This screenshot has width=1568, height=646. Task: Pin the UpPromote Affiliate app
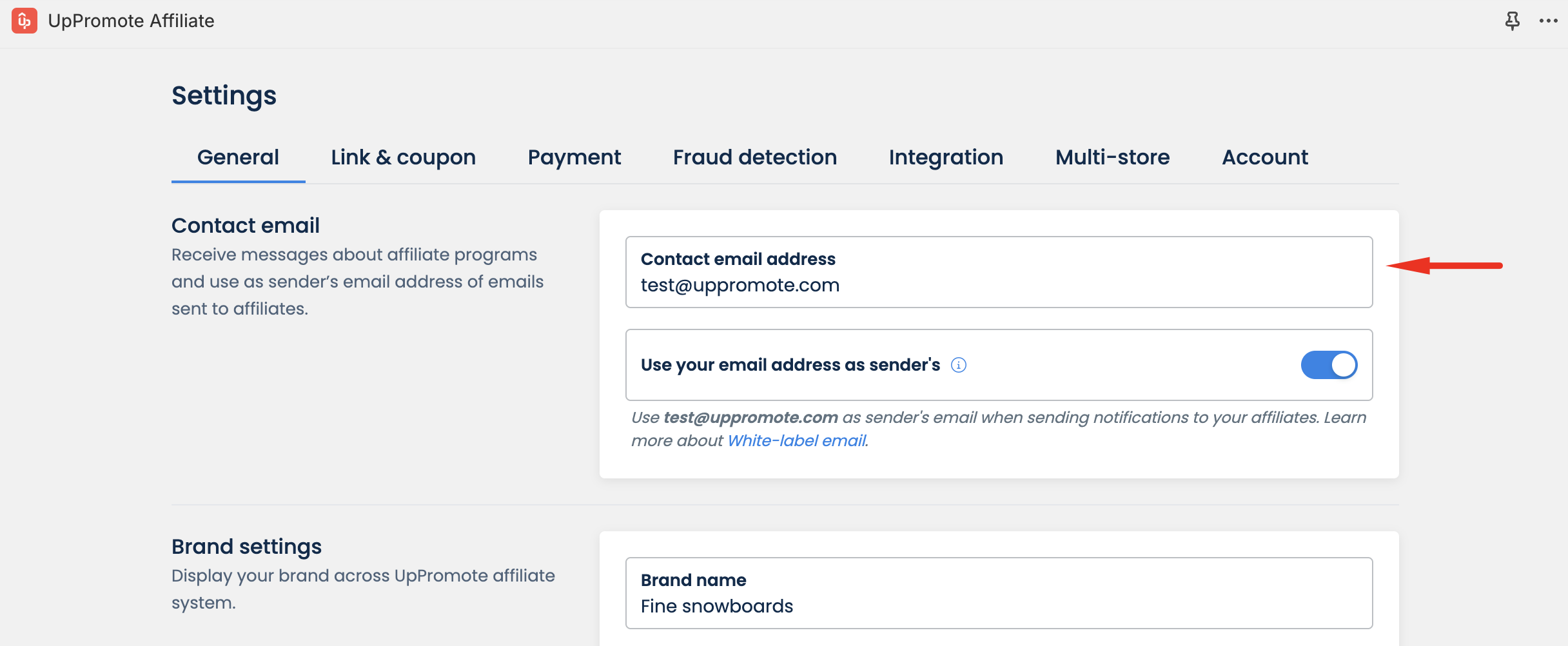(1512, 21)
